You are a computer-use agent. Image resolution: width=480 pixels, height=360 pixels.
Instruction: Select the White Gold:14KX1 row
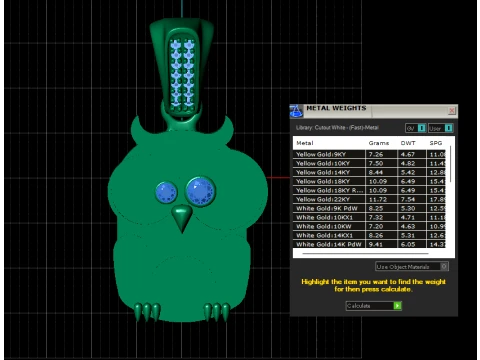tap(369, 235)
